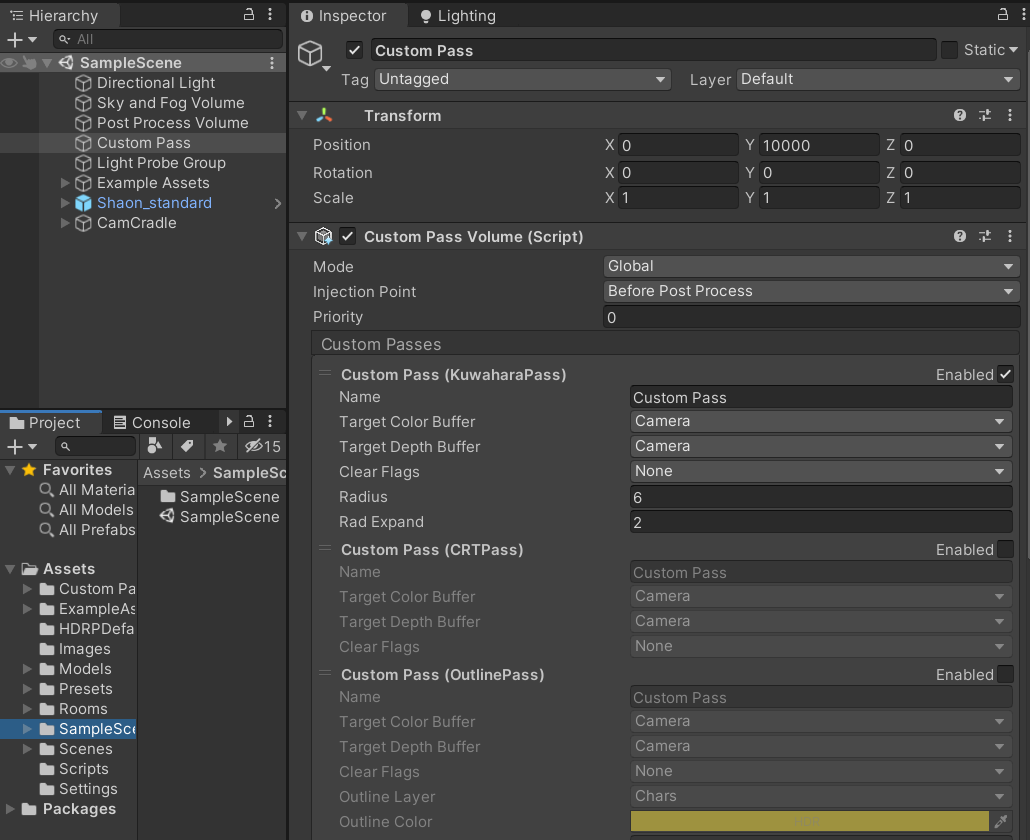
Task: Open the Transform component help icon
Action: tap(960, 116)
